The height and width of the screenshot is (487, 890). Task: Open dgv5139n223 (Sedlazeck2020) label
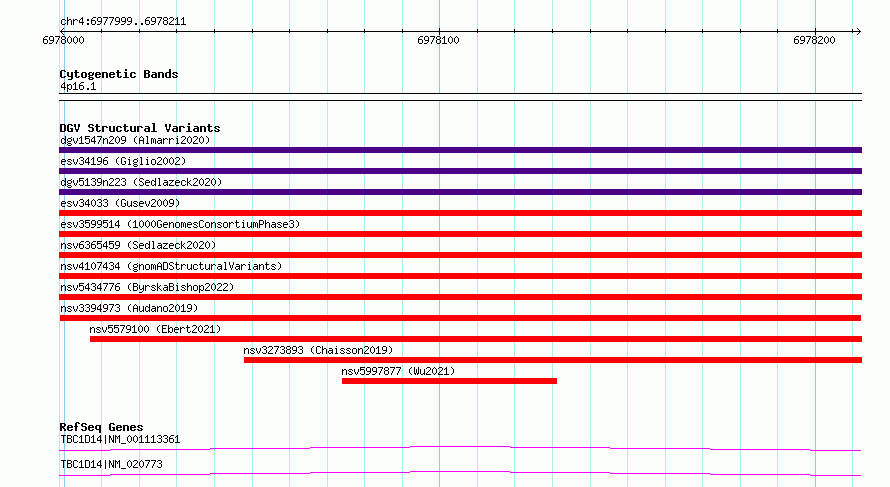(x=141, y=182)
